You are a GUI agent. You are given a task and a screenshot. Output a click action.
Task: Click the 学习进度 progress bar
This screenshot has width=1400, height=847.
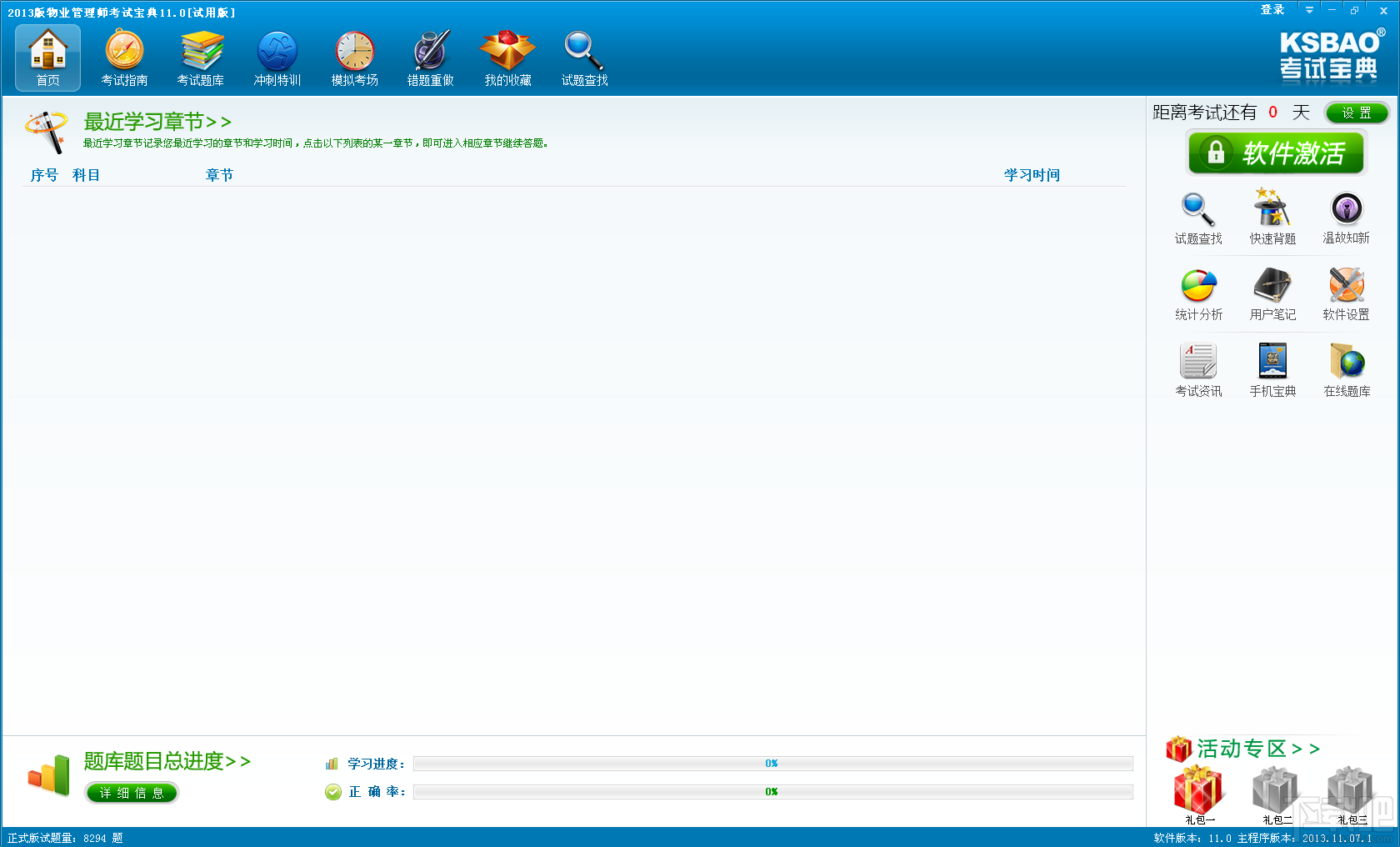(772, 764)
